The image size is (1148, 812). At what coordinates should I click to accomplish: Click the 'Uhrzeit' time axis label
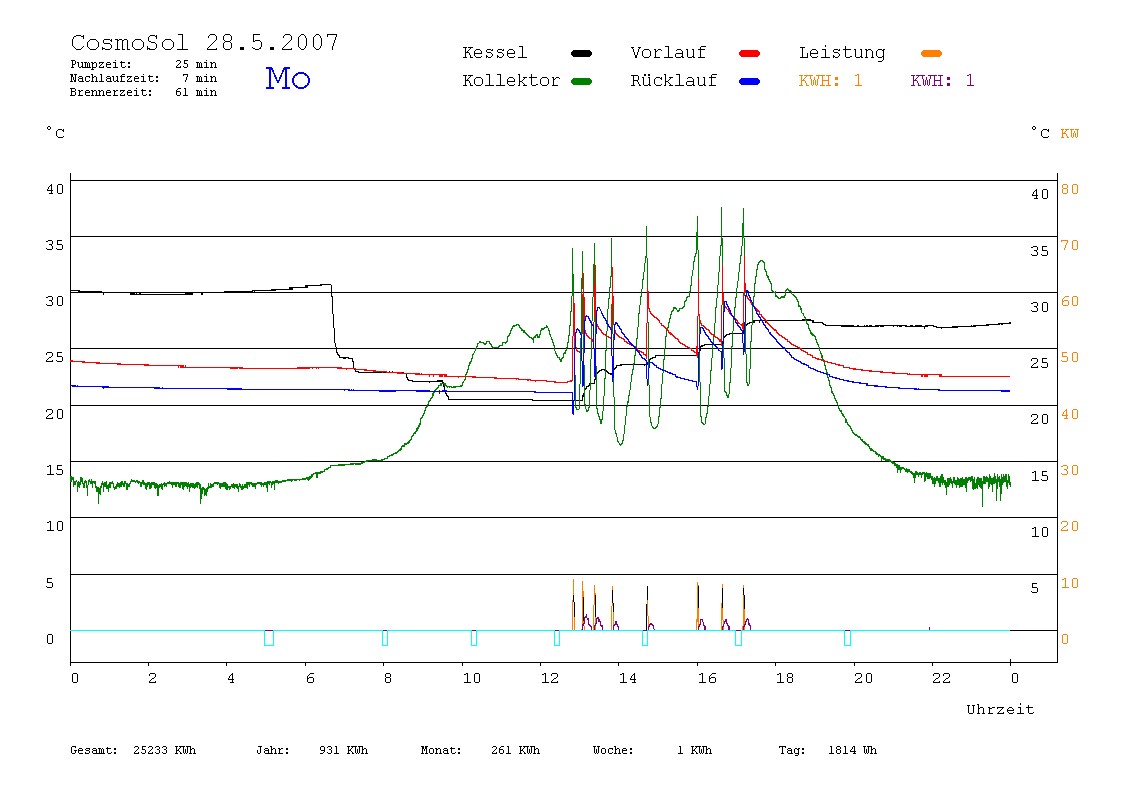point(1000,709)
